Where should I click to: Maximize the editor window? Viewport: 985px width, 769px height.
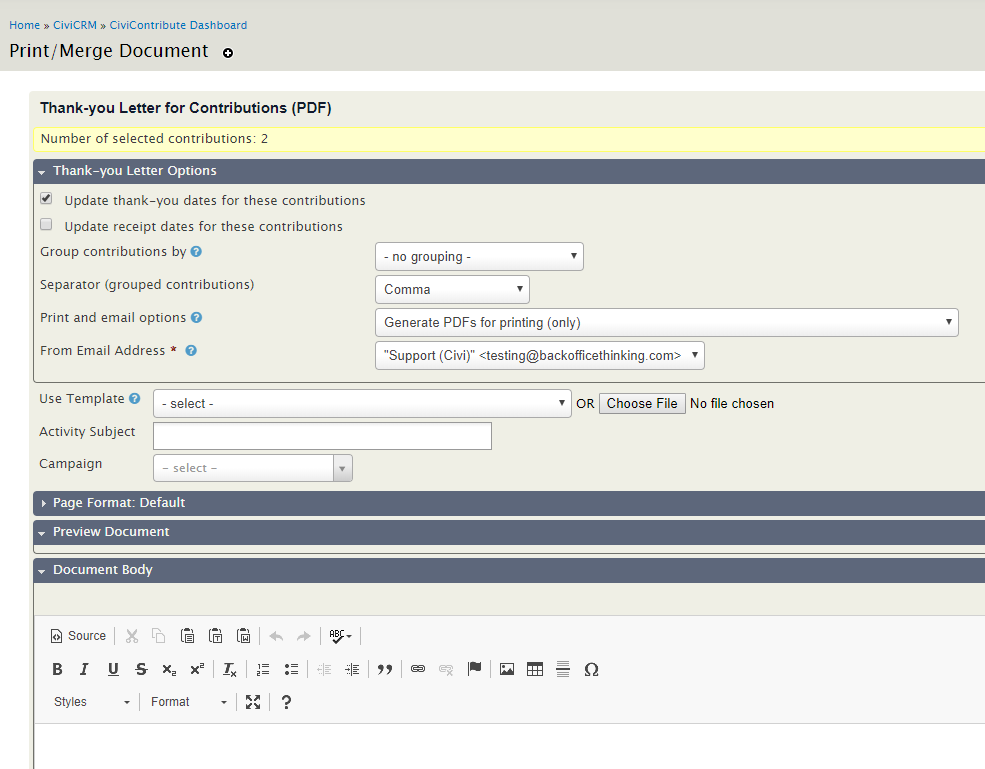[x=253, y=702]
